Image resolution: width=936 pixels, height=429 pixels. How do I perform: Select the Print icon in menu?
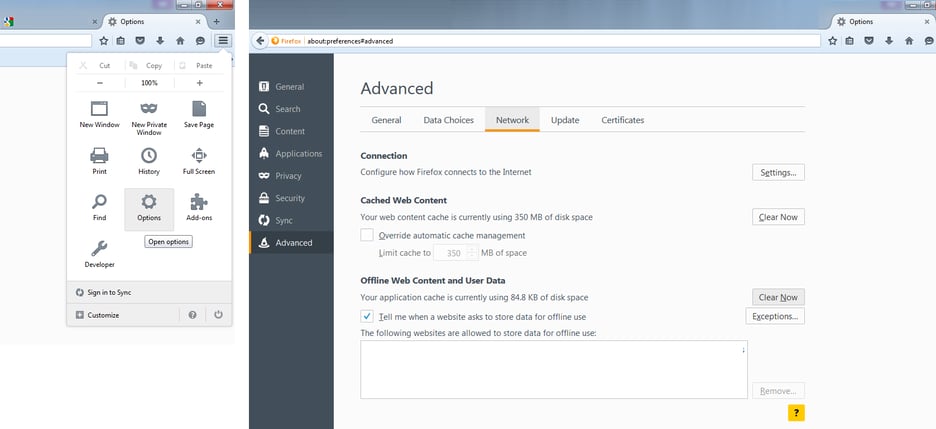coord(99,155)
